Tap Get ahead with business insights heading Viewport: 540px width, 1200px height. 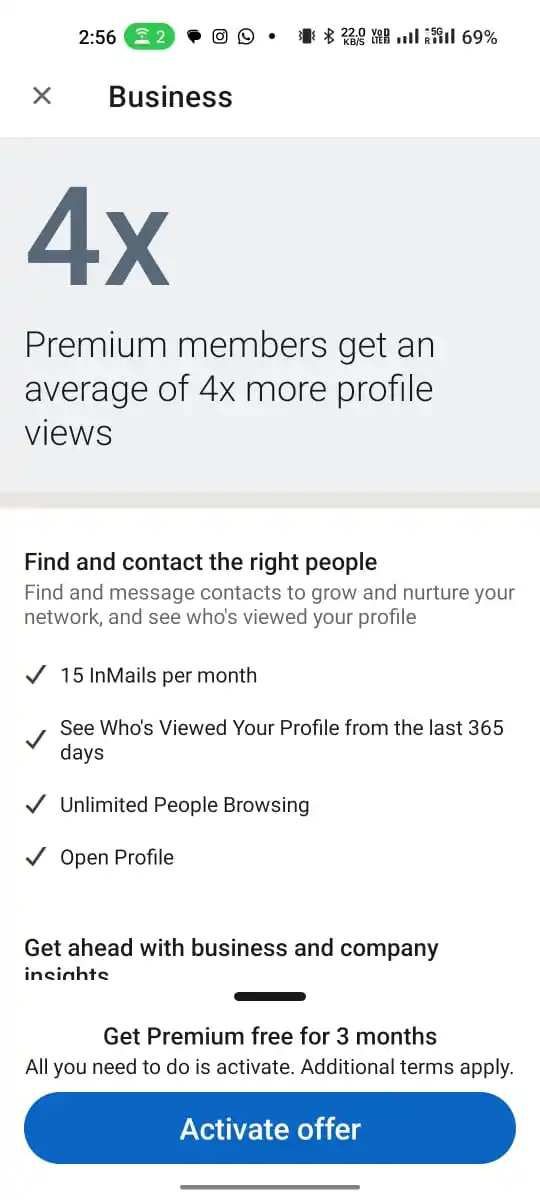click(x=231, y=959)
